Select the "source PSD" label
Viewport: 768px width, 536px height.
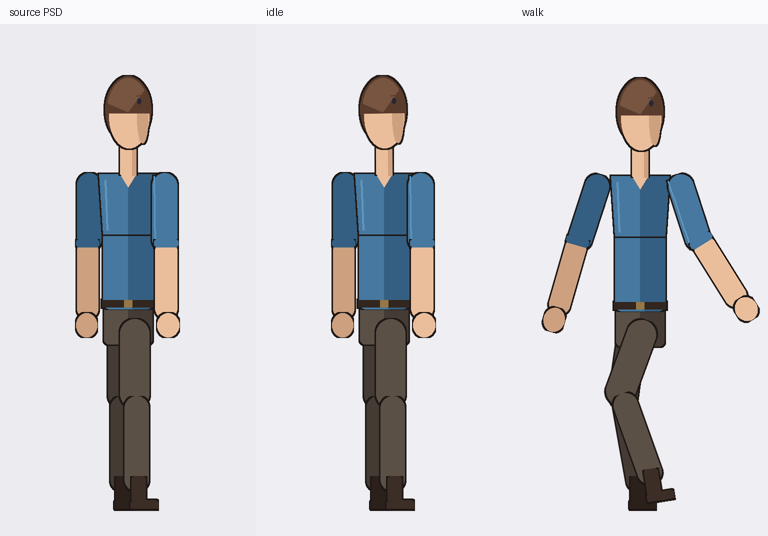(36, 12)
